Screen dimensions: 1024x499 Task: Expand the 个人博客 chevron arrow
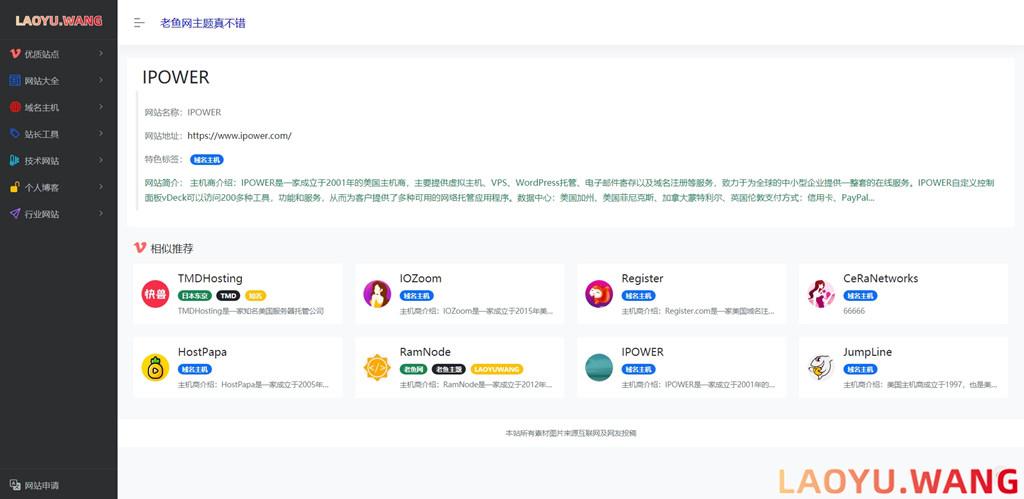[101, 187]
